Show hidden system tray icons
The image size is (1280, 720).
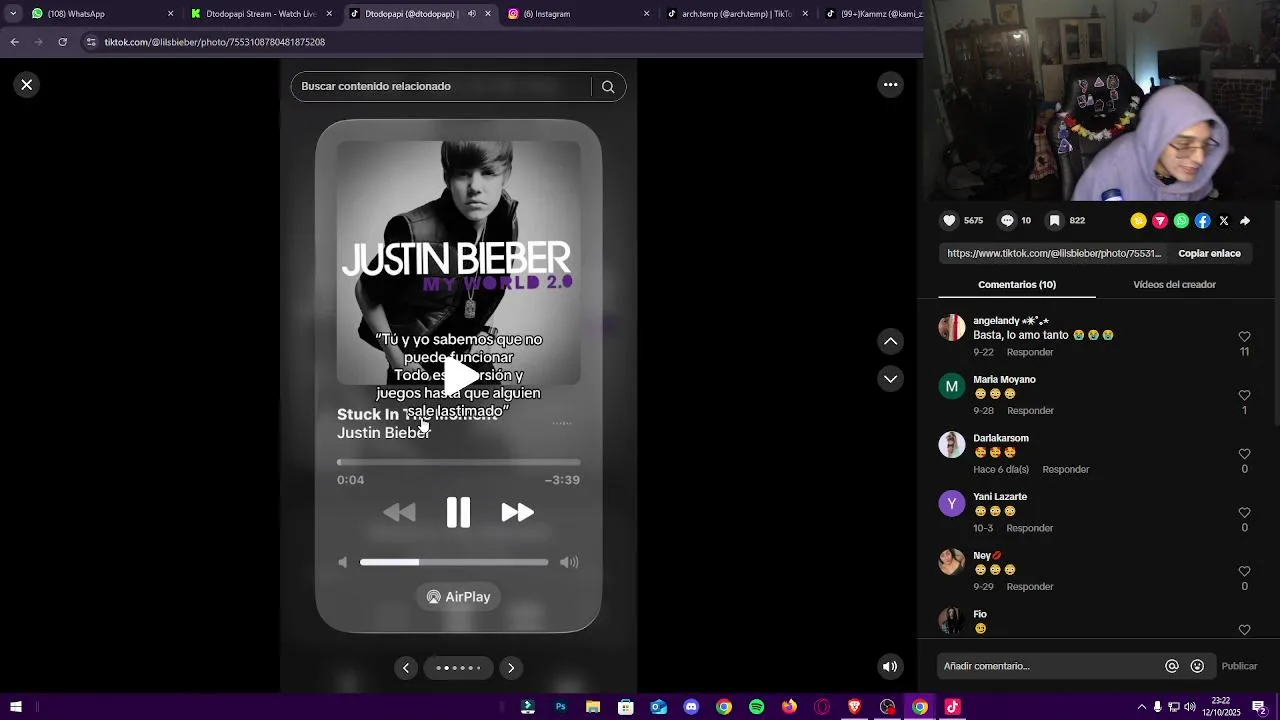1142,707
